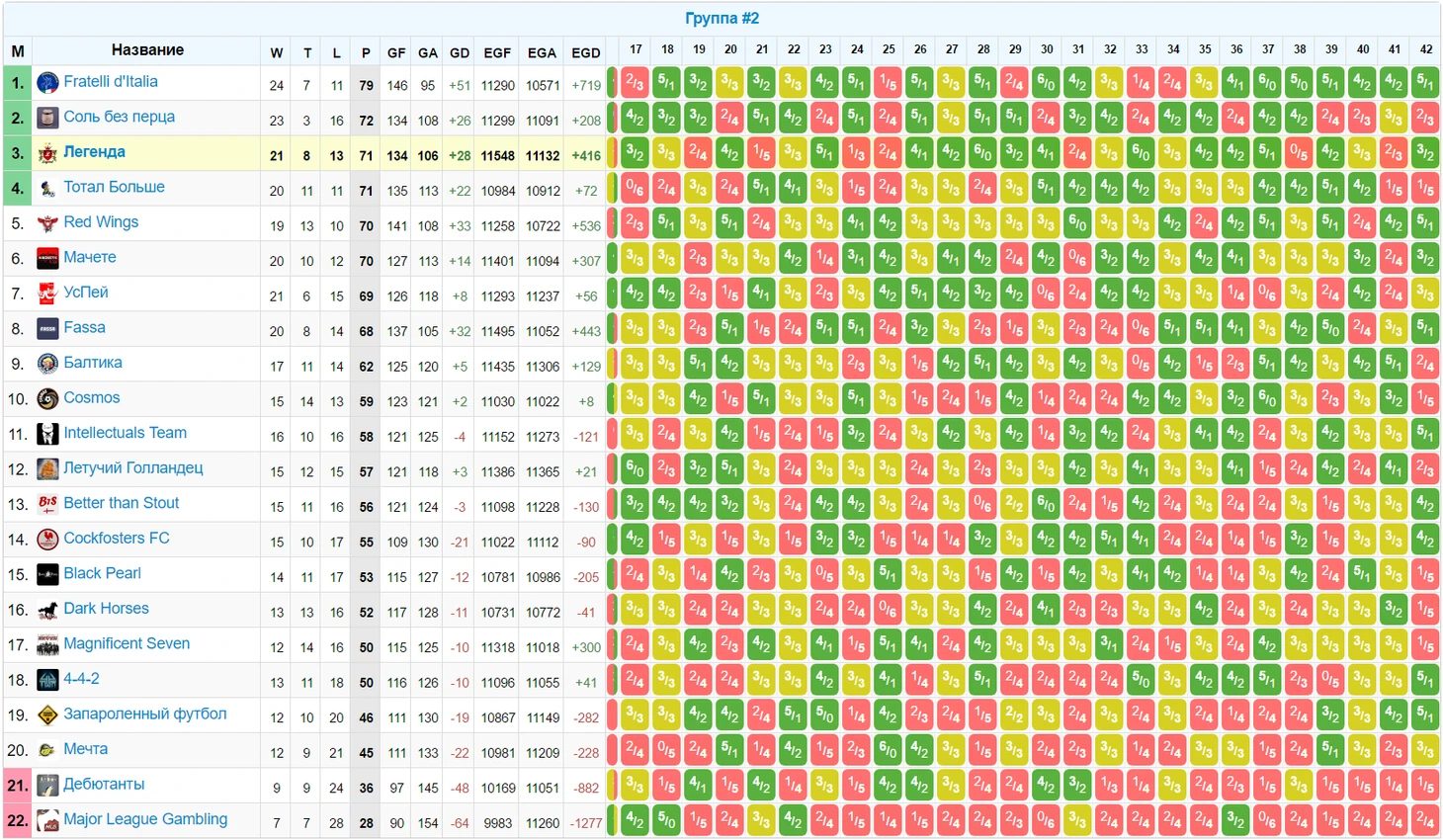This screenshot has height=840, width=1443.
Task: Click the Мачете team logo
Action: tap(47, 259)
